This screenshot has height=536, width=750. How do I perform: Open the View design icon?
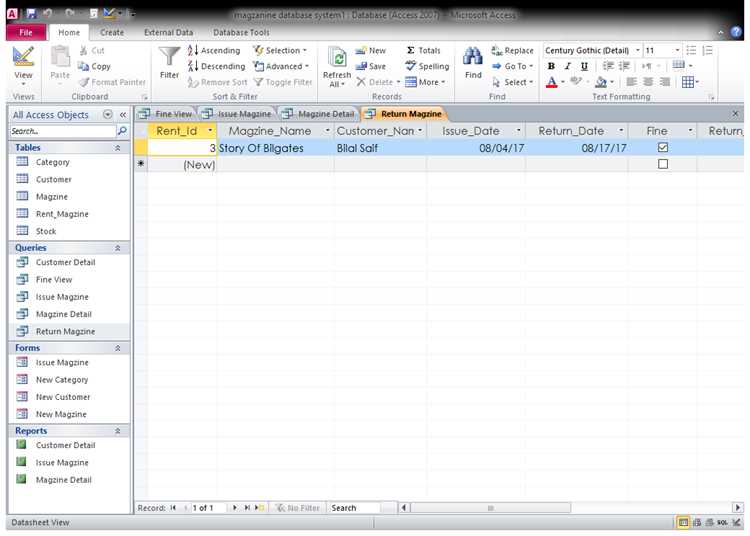click(x=23, y=57)
